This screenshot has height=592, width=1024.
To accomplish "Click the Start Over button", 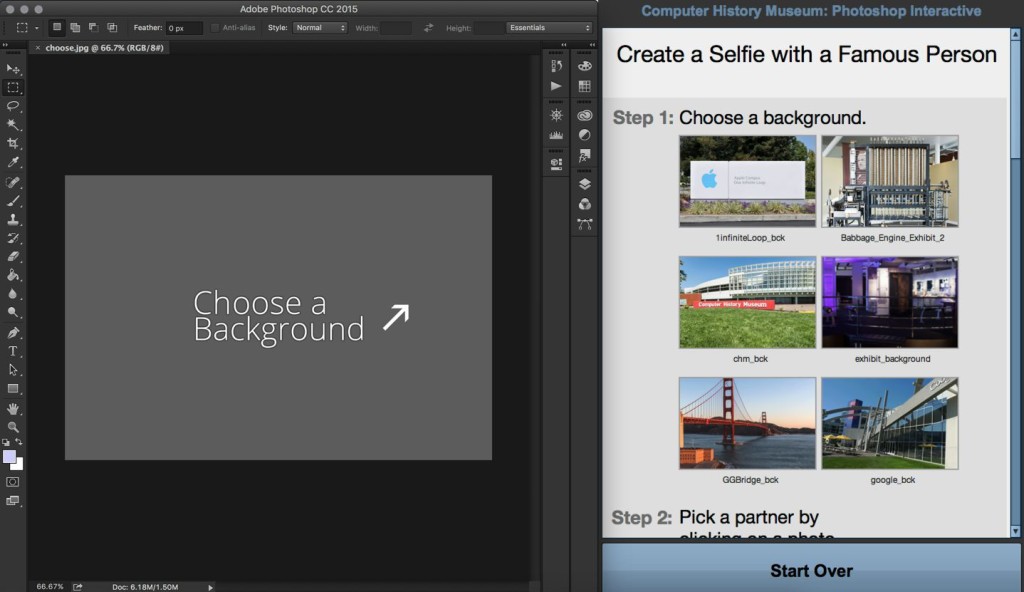I will [811, 570].
